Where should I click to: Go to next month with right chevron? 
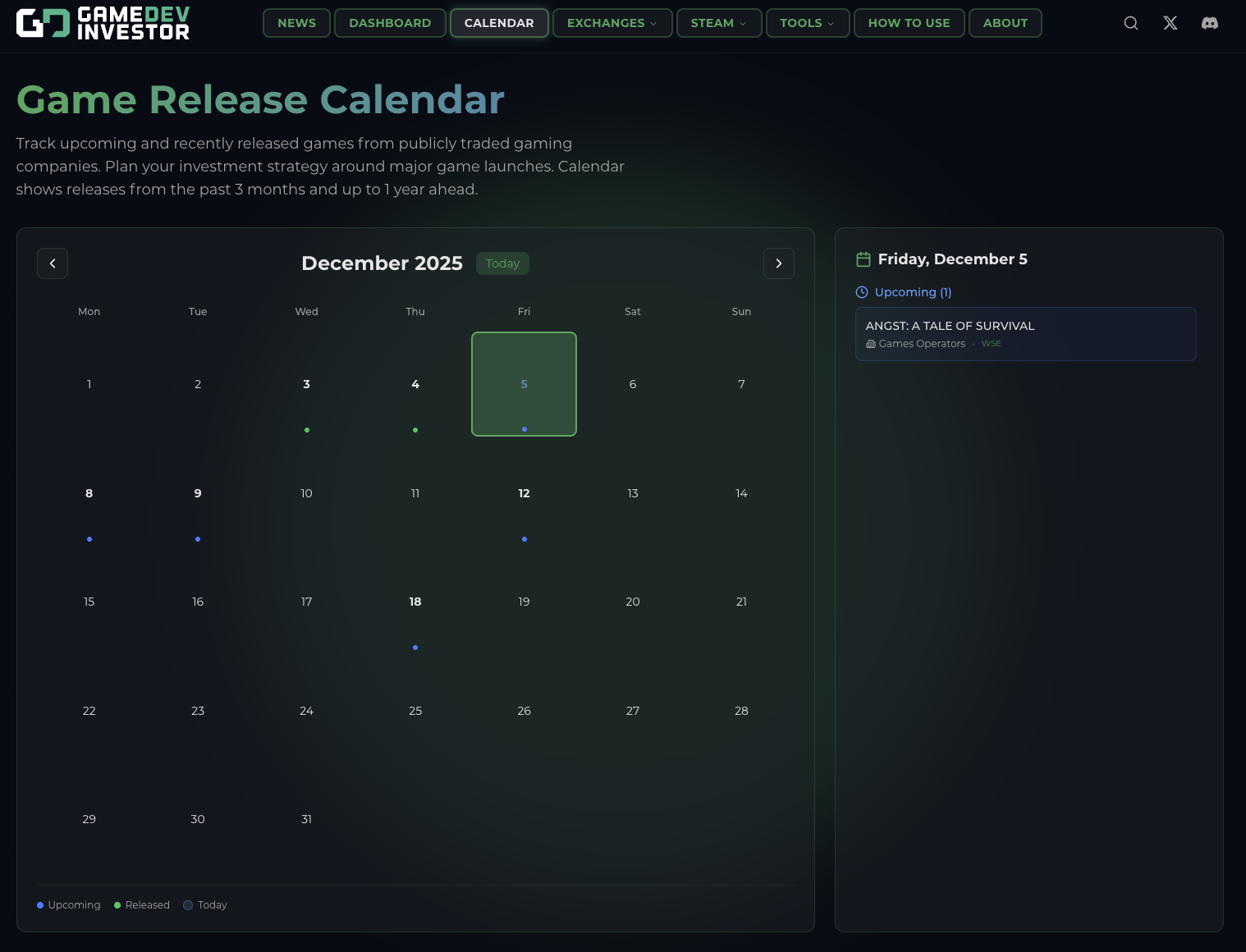779,263
